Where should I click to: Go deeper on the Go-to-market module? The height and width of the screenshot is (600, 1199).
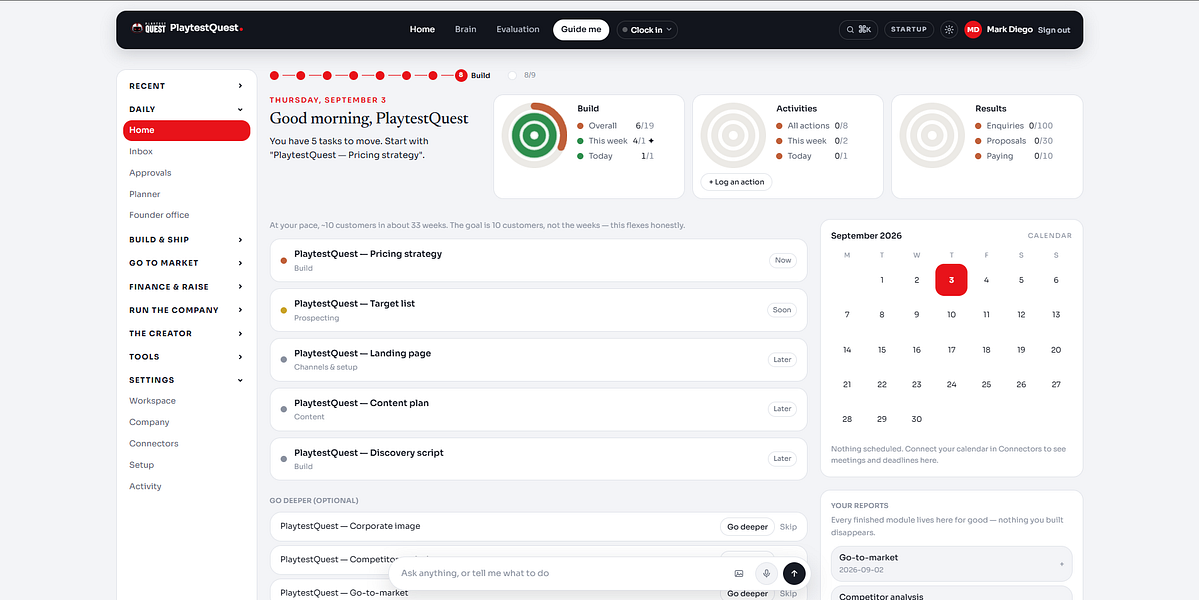[x=747, y=593]
